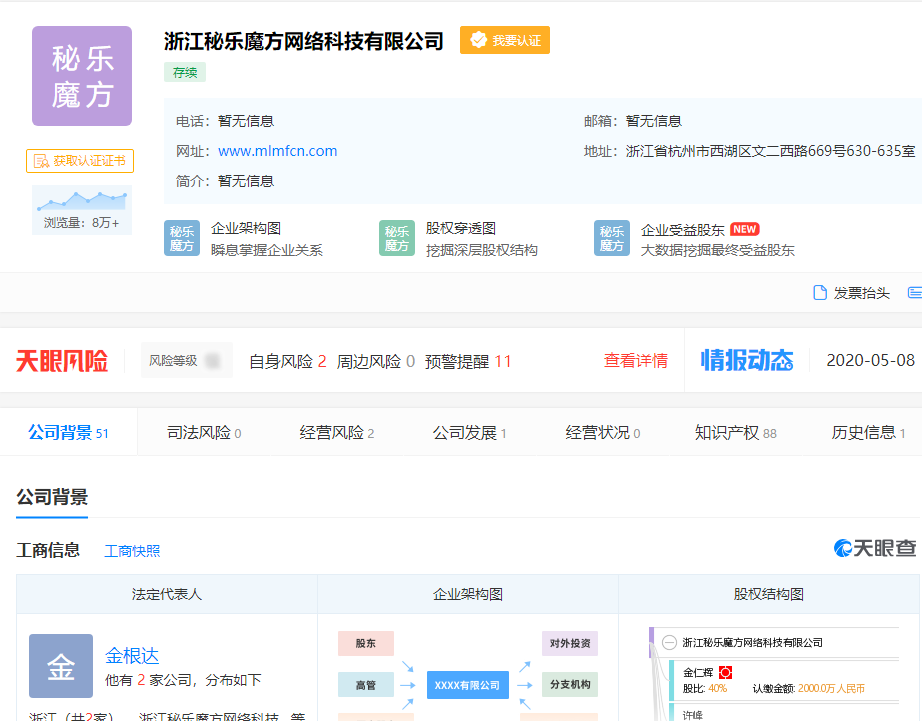Image resolution: width=922 pixels, height=721 pixels.
Task: Click the 我要认证 orange button
Action: pyautogui.click(x=505, y=40)
